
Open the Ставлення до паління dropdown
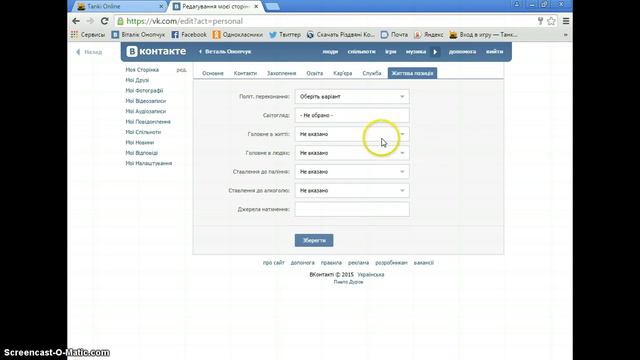[352, 172]
